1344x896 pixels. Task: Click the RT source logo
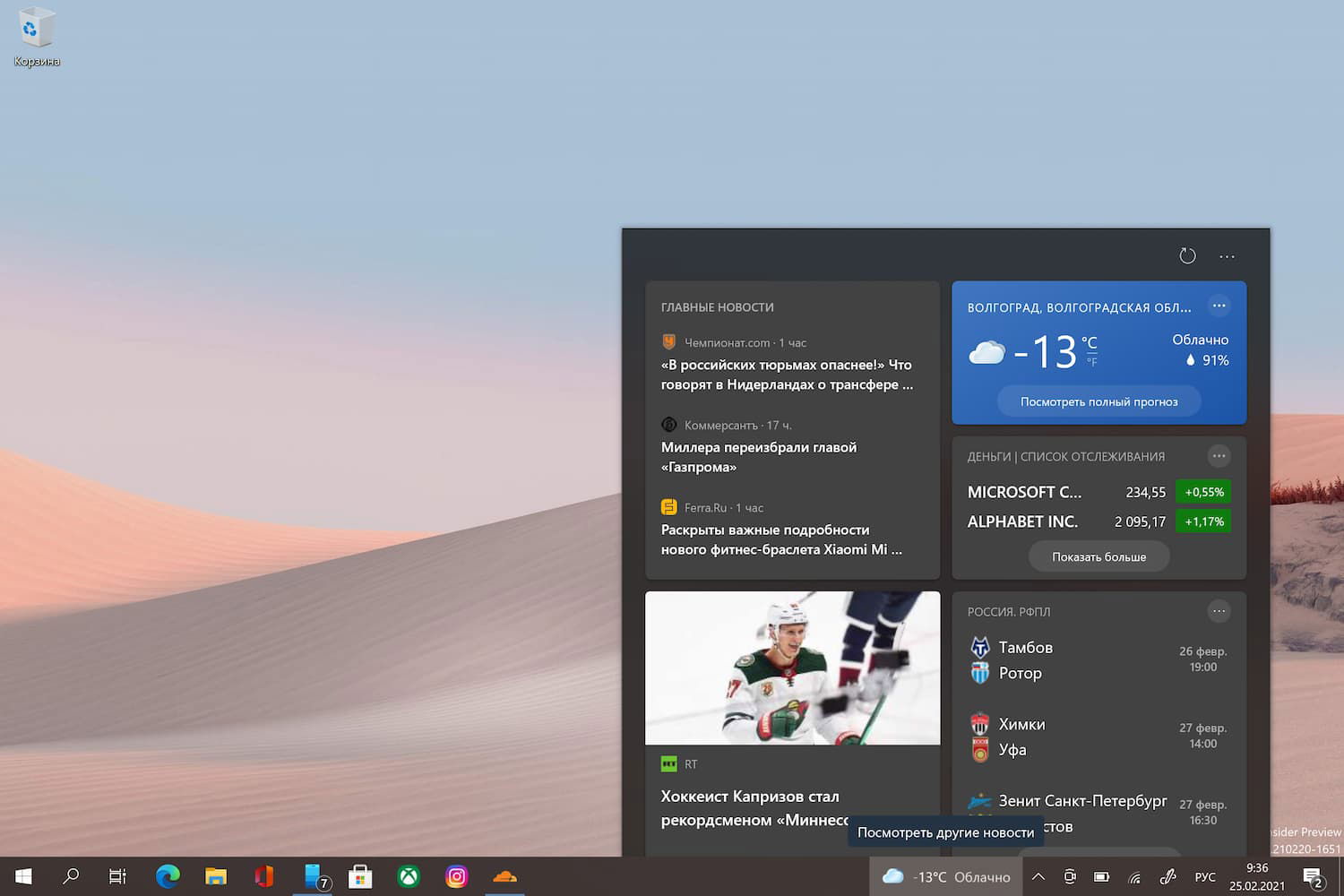point(668,764)
